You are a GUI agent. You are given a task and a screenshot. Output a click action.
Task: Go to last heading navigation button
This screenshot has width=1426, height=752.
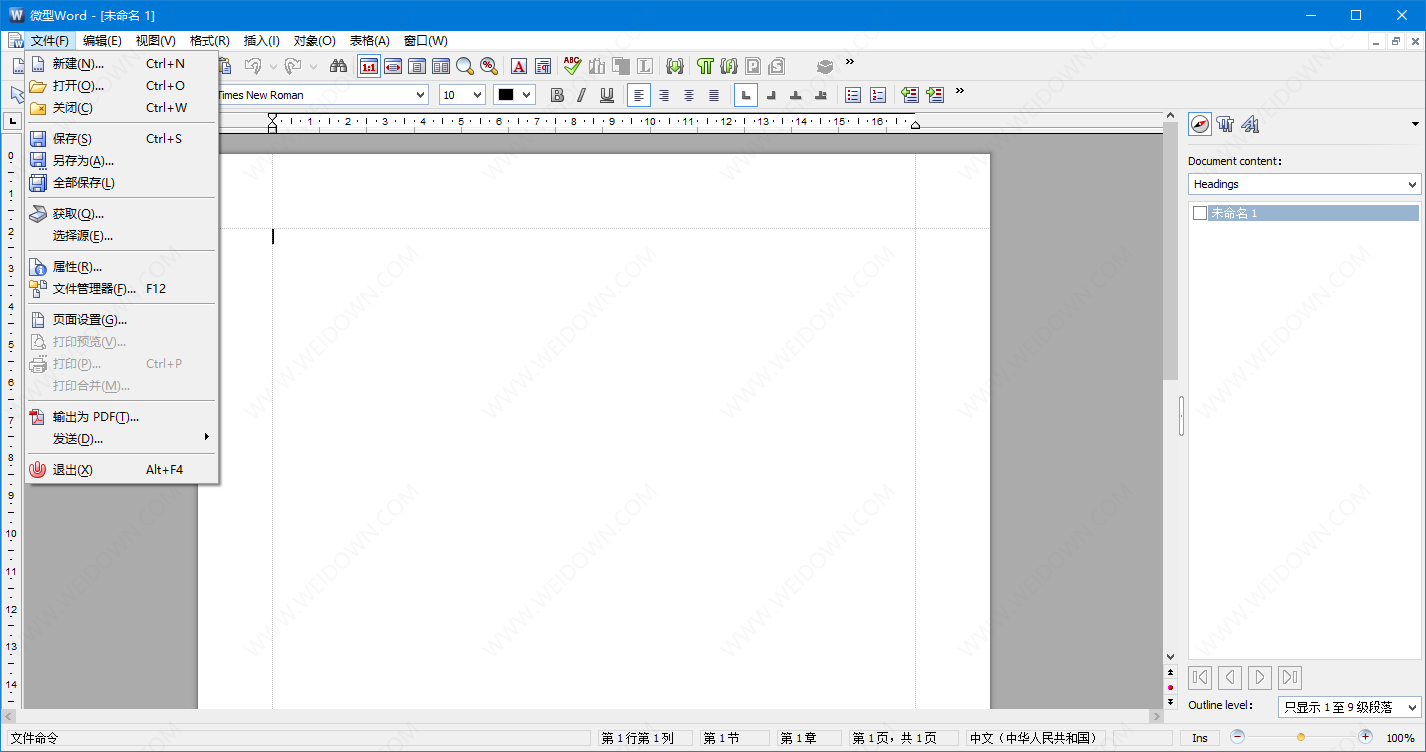click(1290, 677)
